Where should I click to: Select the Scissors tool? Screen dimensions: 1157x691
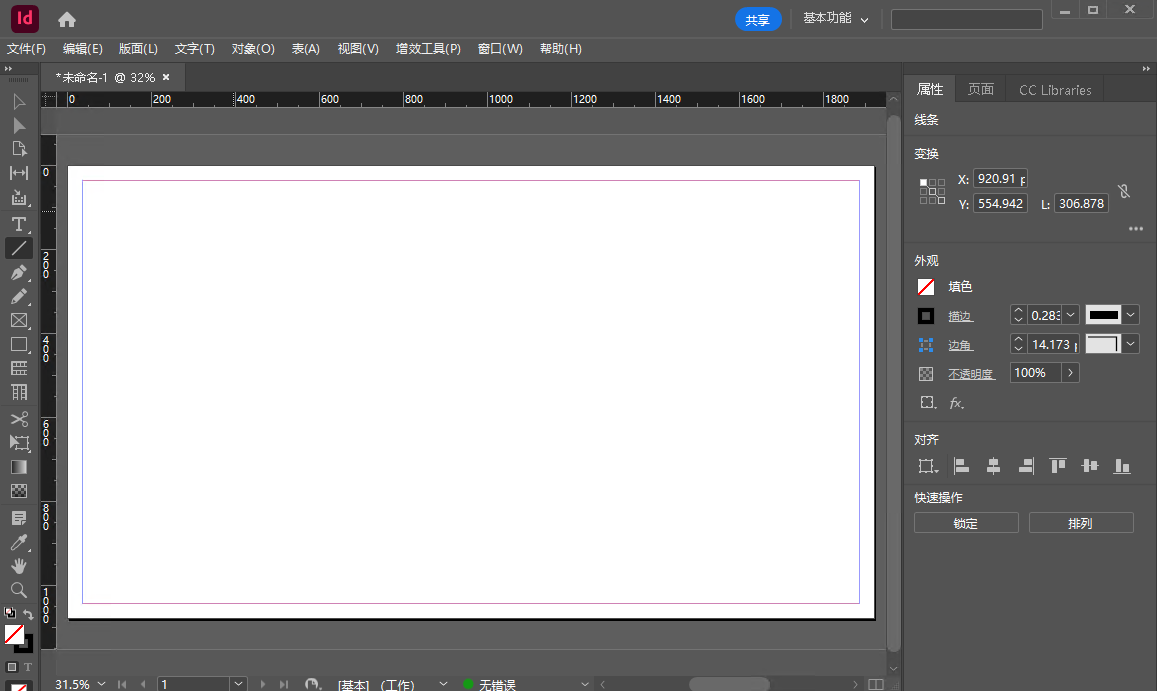[x=19, y=419]
